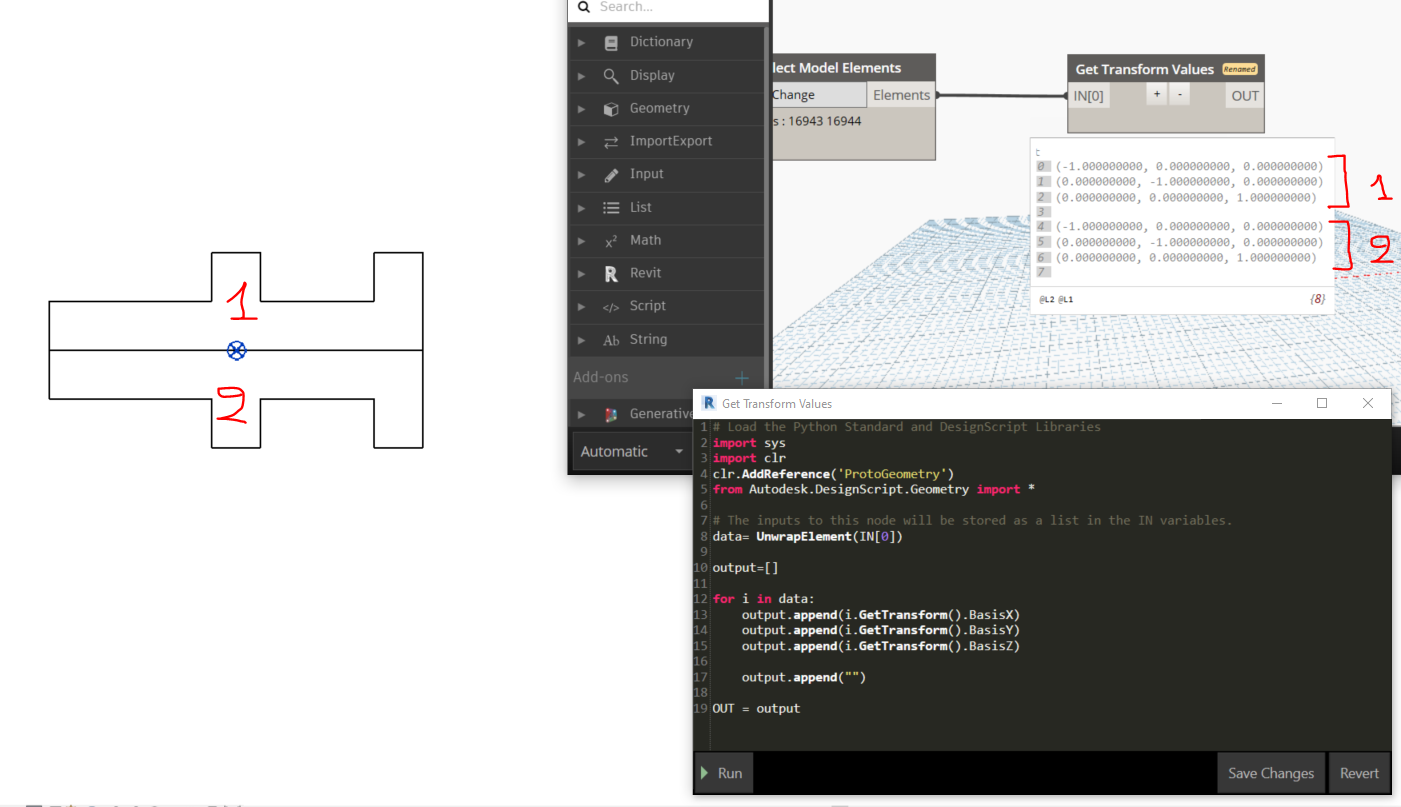Click the Display magnifier icon in library
The height and width of the screenshot is (807, 1401).
pos(611,76)
